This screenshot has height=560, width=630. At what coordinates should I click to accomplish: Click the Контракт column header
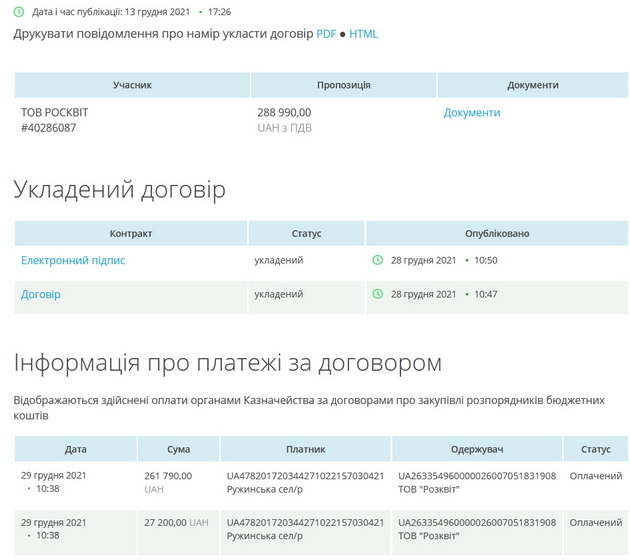pos(131,233)
